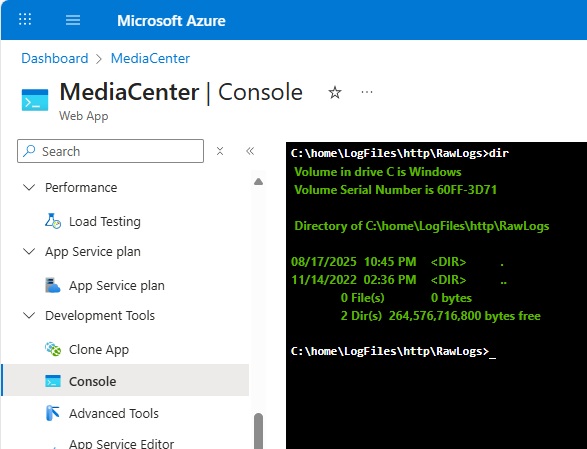
Task: Click the 'Web App' subtitle text
Action: pyautogui.click(x=84, y=116)
